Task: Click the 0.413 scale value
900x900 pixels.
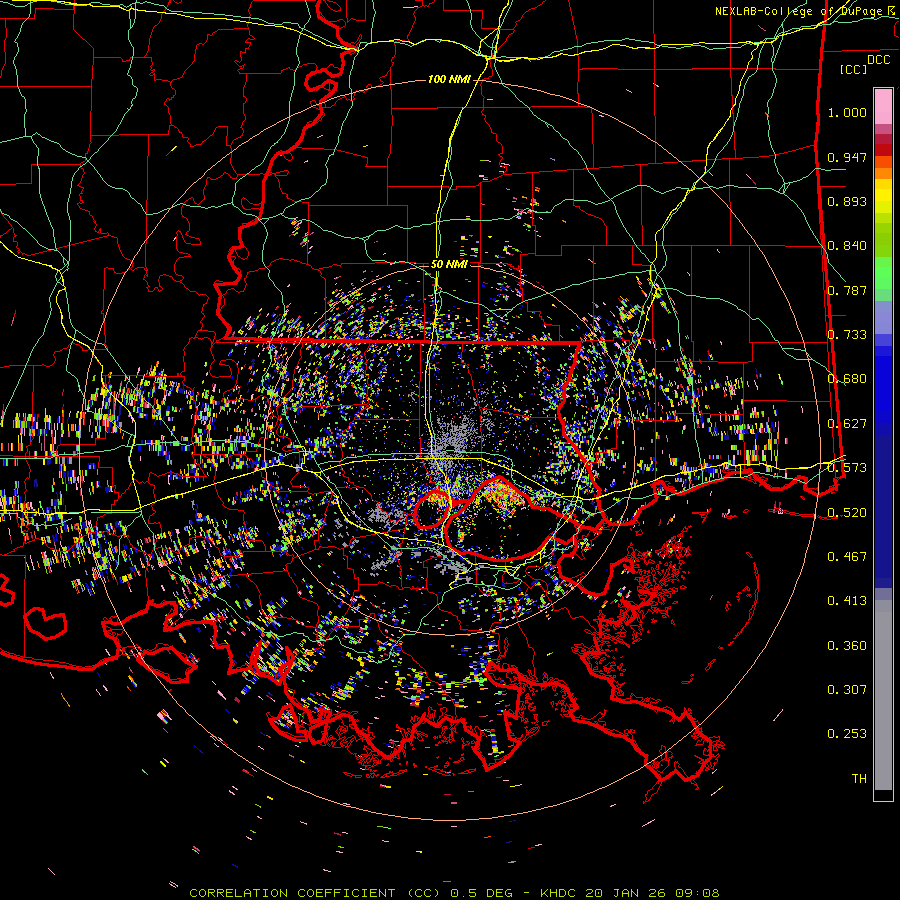Action: click(847, 601)
